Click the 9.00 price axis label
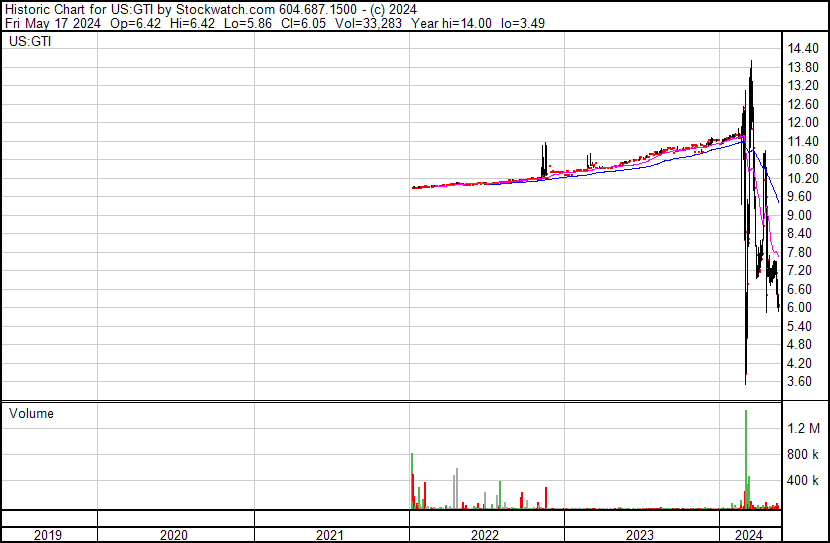830x543 pixels. (x=800, y=215)
